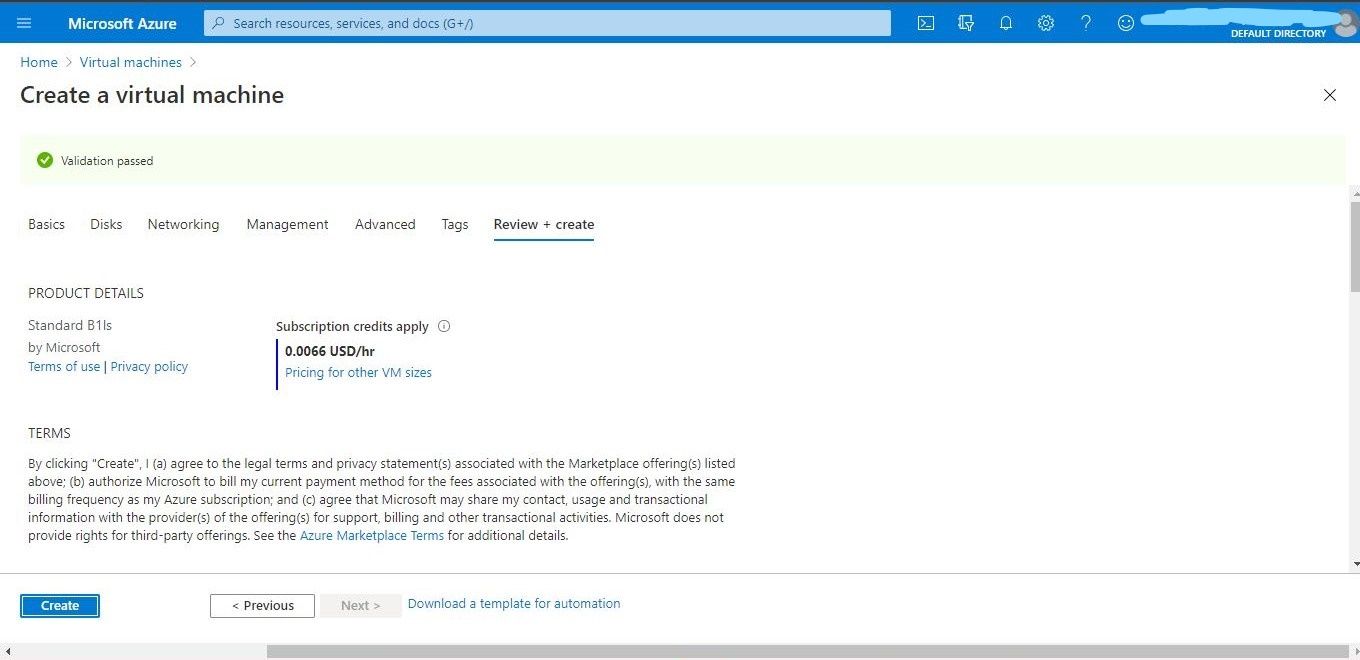The height and width of the screenshot is (660, 1360).
Task: Open the portal hamburger menu
Action: (24, 22)
